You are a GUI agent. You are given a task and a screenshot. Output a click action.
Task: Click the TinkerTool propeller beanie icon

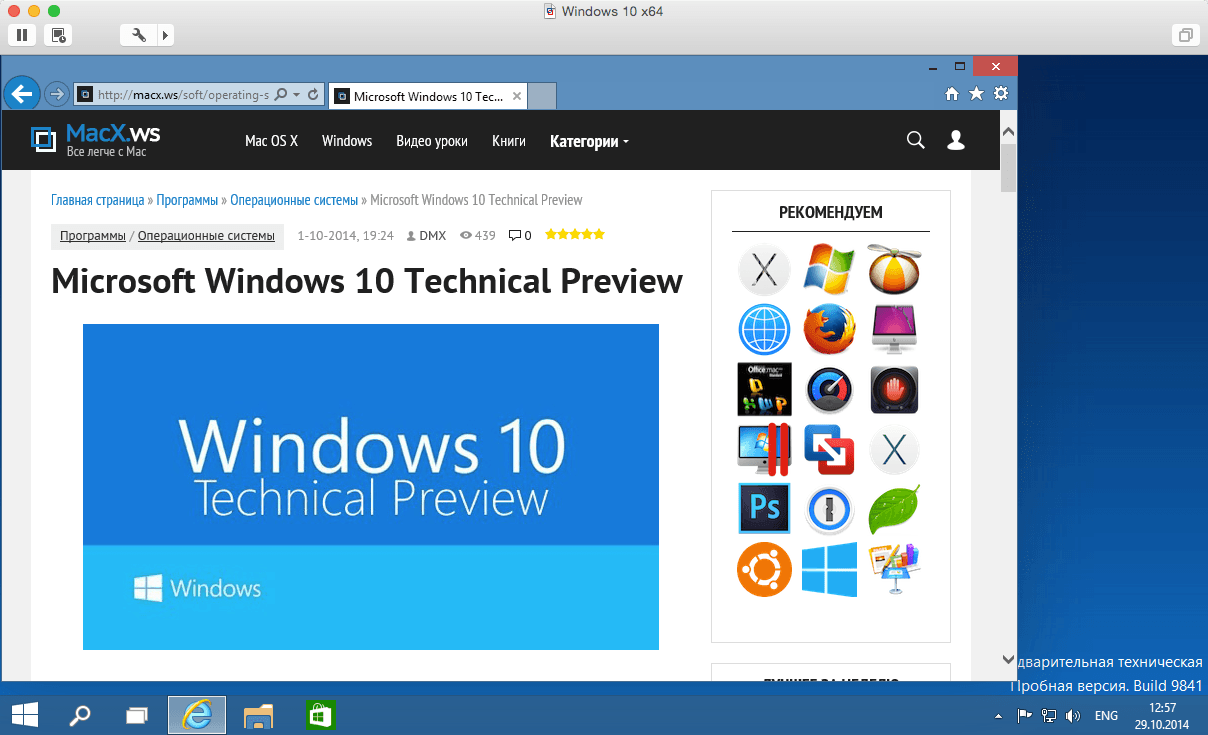coord(894,268)
